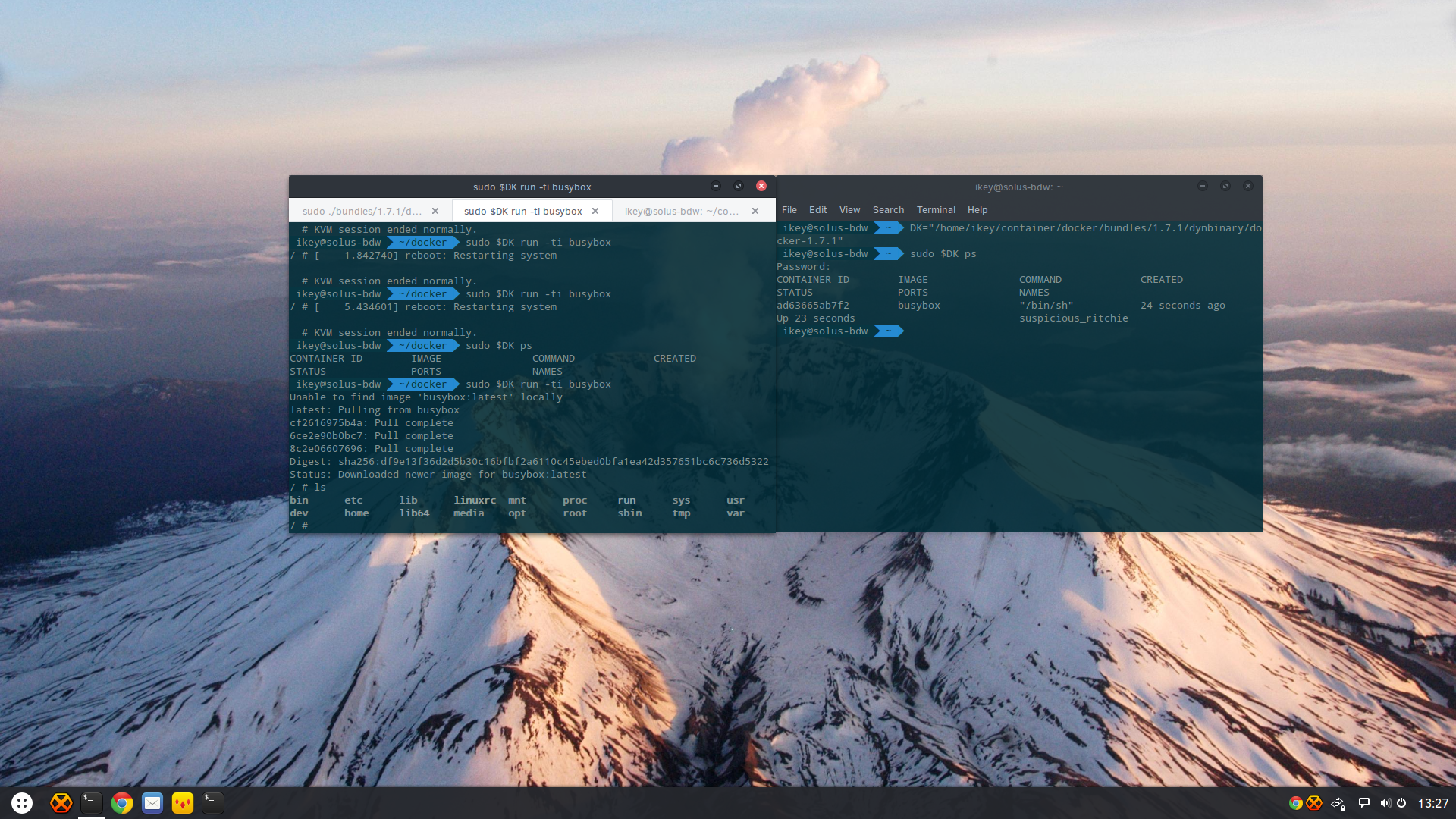Click the suspicious_ritchie container name
The width and height of the screenshot is (1456, 819).
pyautogui.click(x=1074, y=318)
